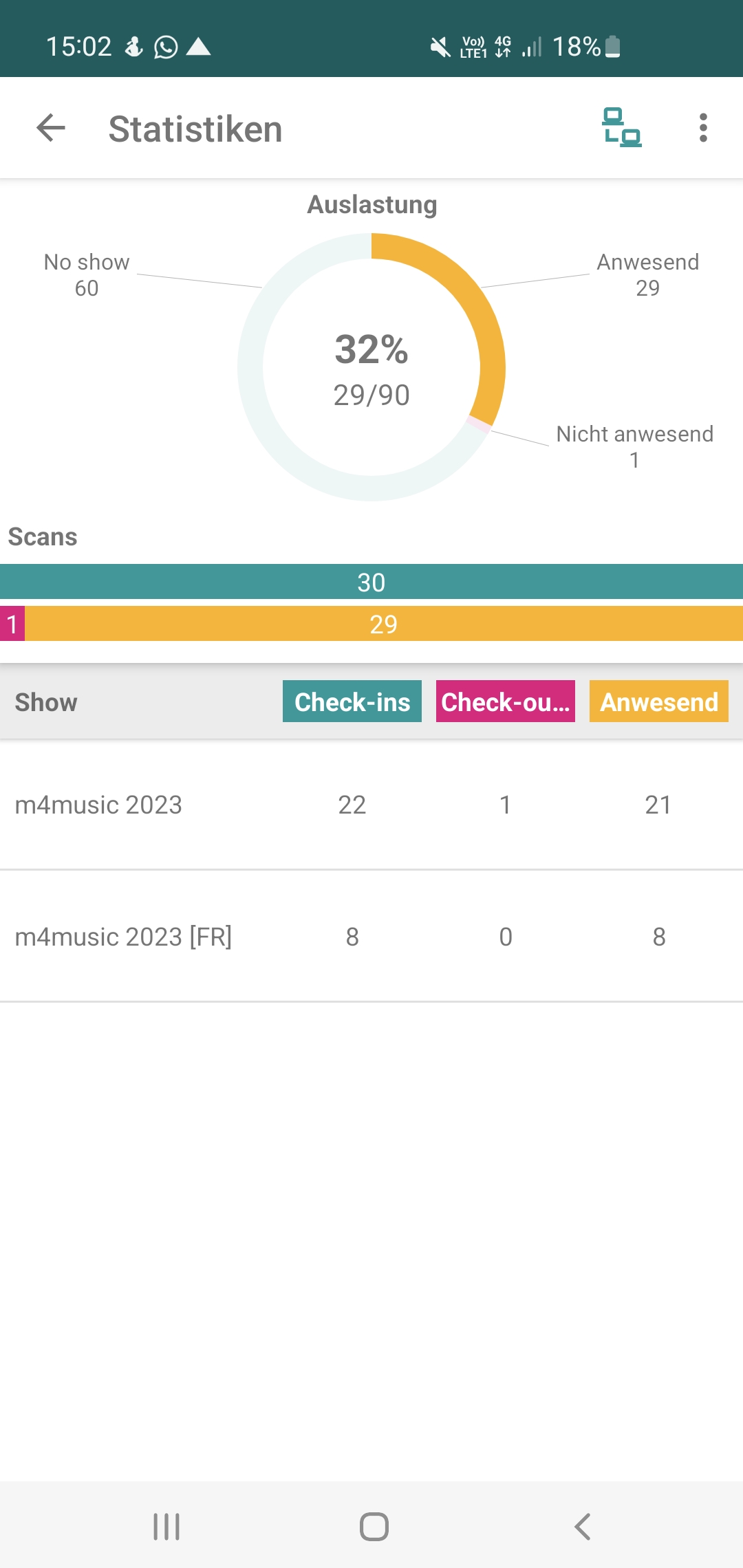The height and width of the screenshot is (1568, 743).
Task: Tap the No show 60 label
Action: [x=87, y=275]
